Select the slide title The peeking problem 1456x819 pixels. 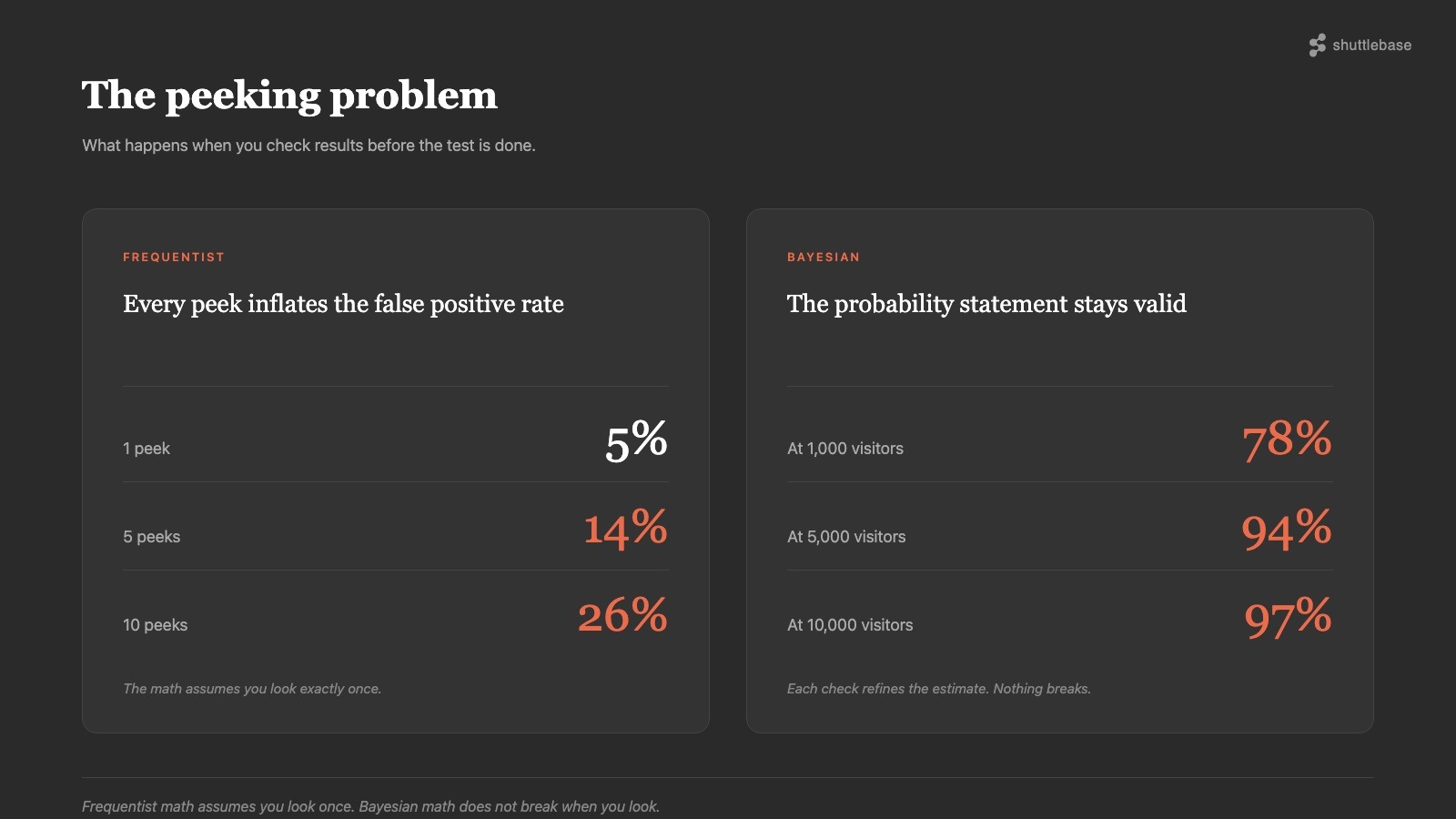coord(289,96)
